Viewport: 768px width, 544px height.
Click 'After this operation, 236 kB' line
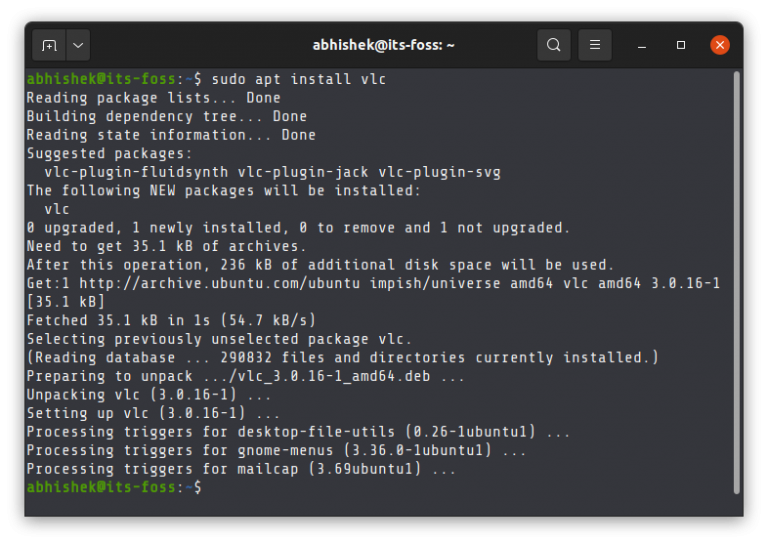320,265
